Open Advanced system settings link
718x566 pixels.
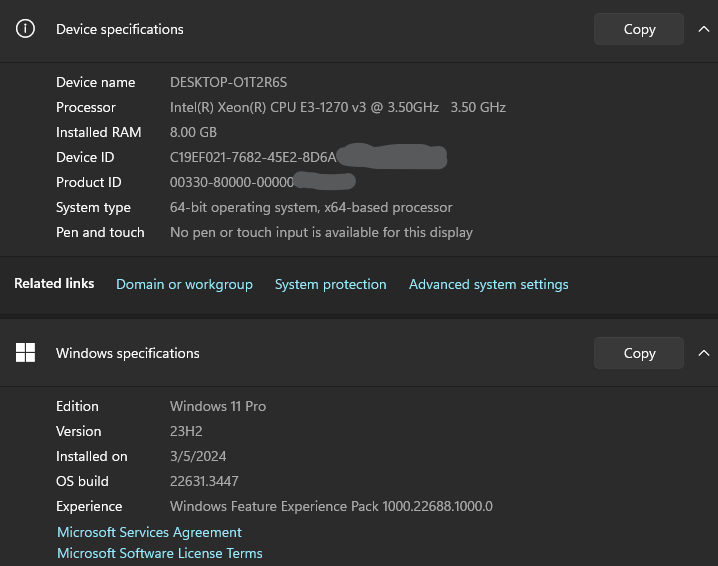click(x=488, y=284)
